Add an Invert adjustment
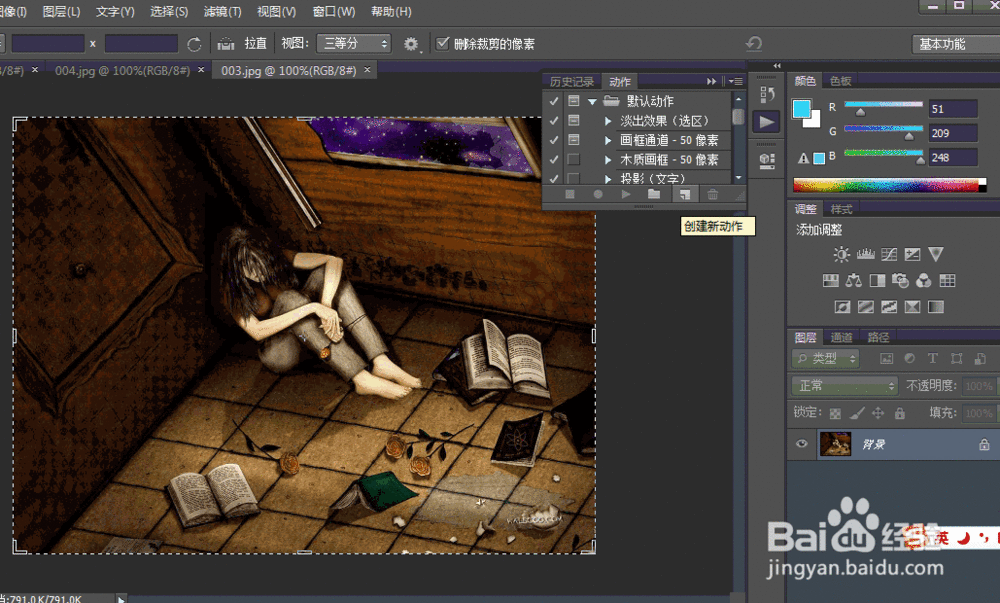Viewport: 1000px width, 603px height. 842,307
